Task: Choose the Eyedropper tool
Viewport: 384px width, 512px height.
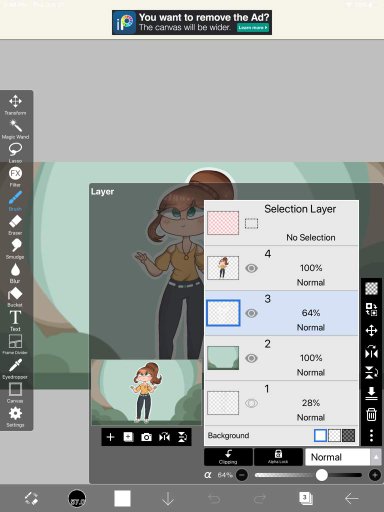Action: [15, 369]
